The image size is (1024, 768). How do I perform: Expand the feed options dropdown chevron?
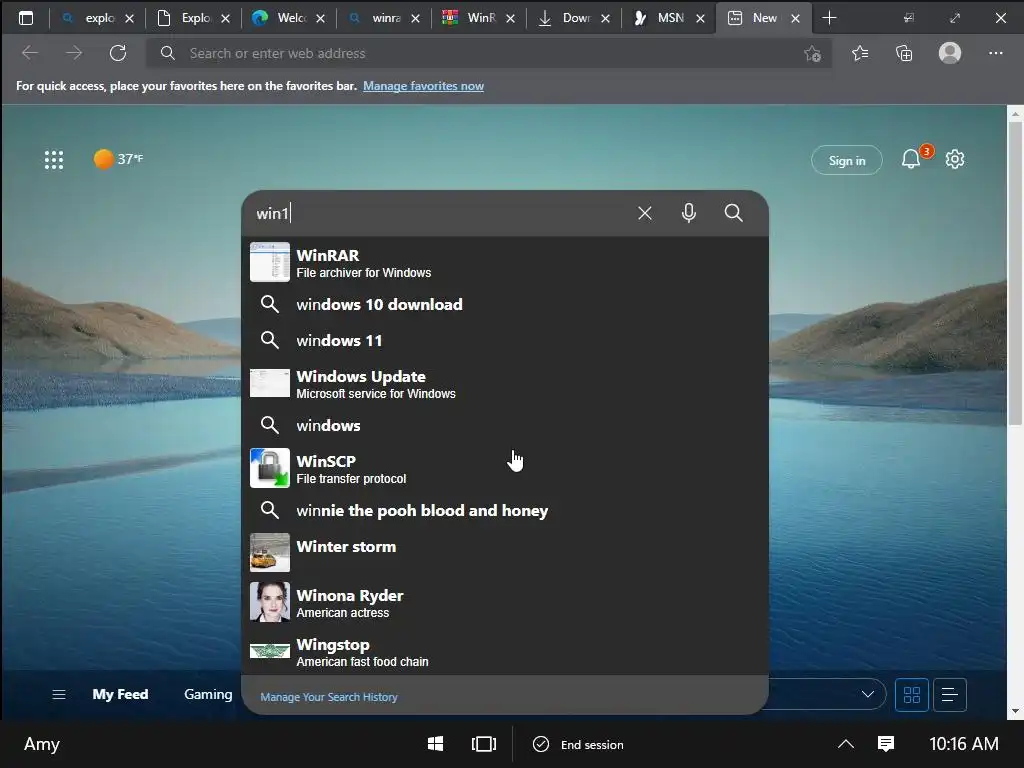[x=867, y=694]
